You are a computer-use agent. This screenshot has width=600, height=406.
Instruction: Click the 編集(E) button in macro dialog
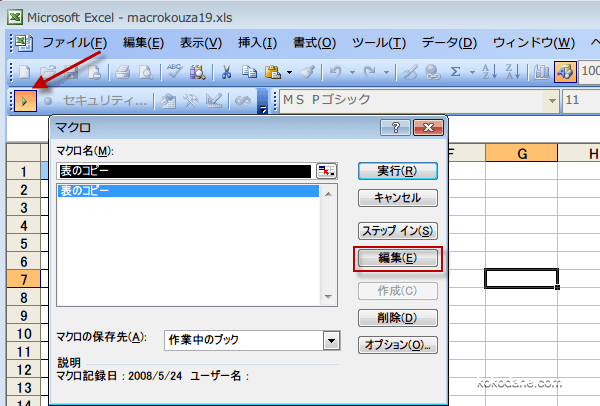tap(398, 258)
